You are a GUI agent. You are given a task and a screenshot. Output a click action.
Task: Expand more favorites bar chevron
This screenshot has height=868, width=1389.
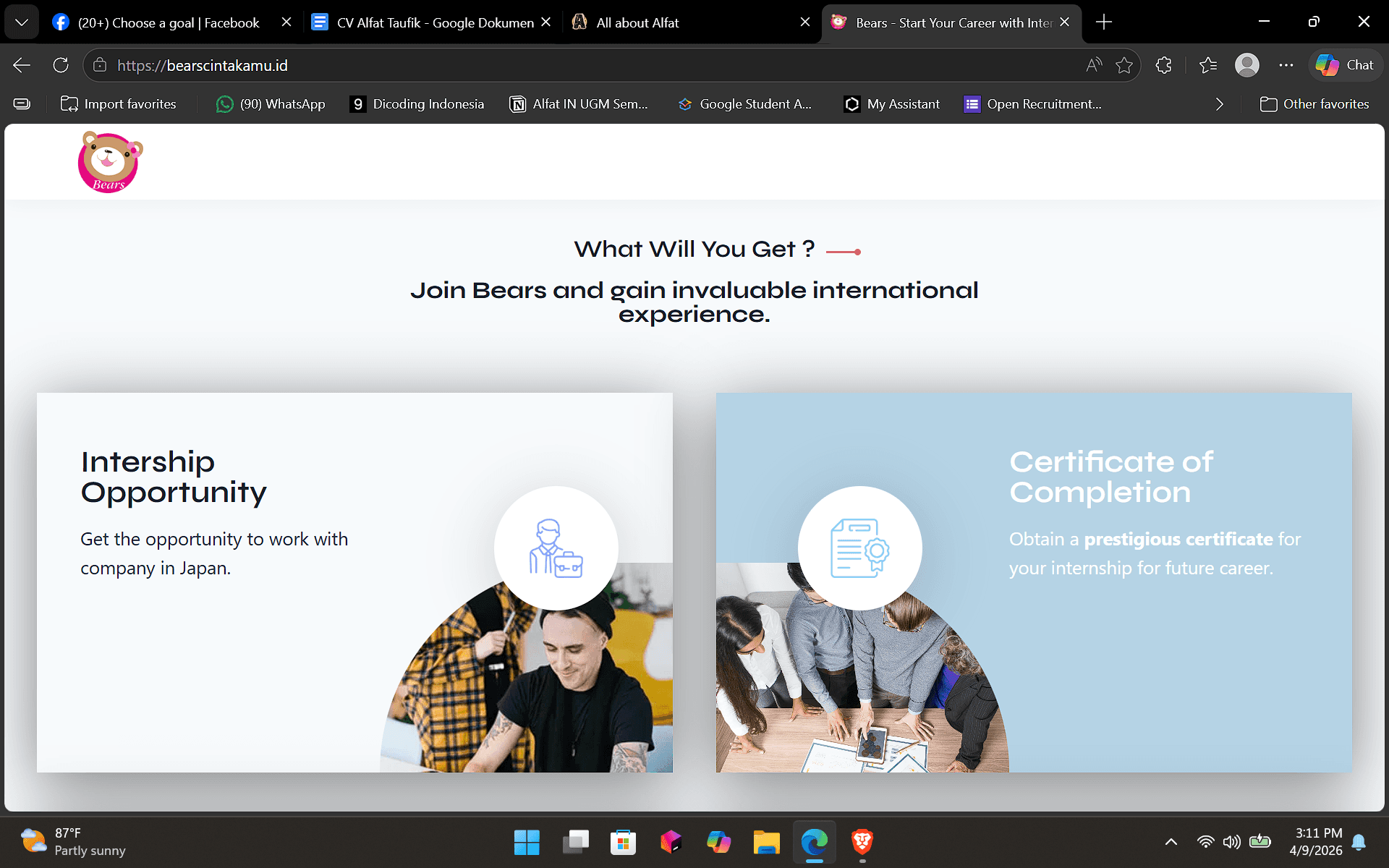pyautogui.click(x=1220, y=104)
